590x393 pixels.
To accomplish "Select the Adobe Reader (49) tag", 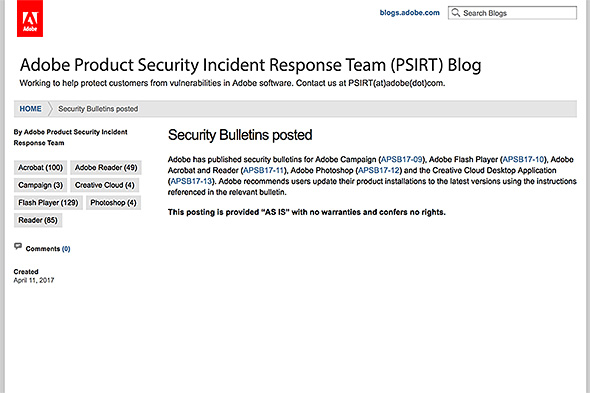I will [x=106, y=168].
